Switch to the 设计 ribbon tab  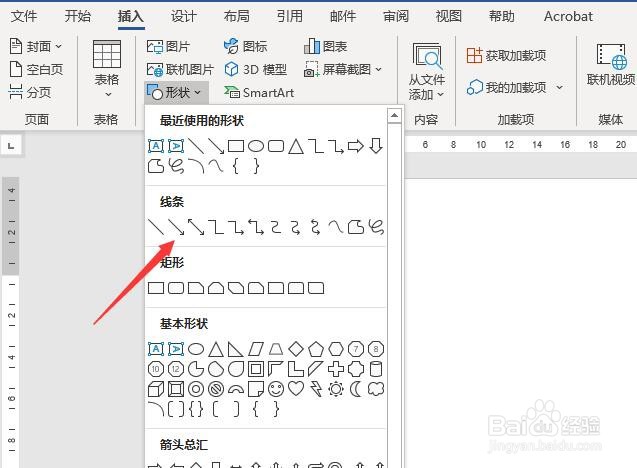click(x=184, y=16)
